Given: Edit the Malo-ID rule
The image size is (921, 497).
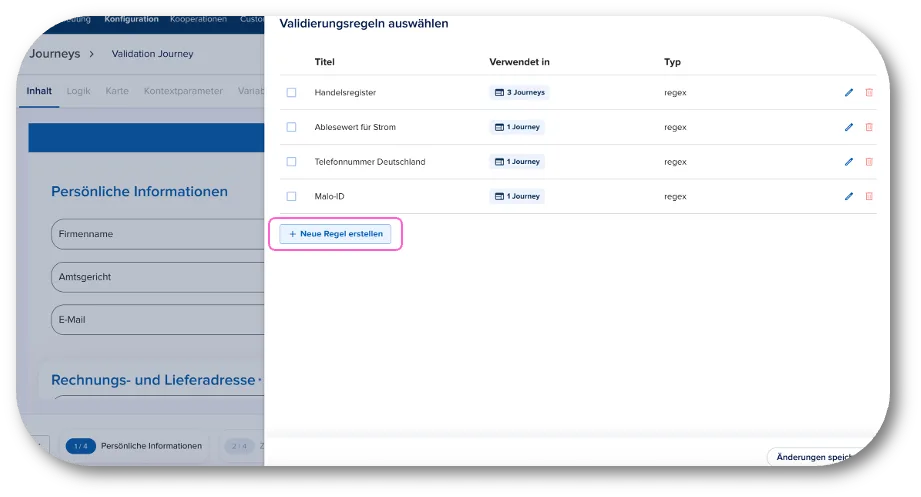Looking at the screenshot, I should [x=849, y=196].
